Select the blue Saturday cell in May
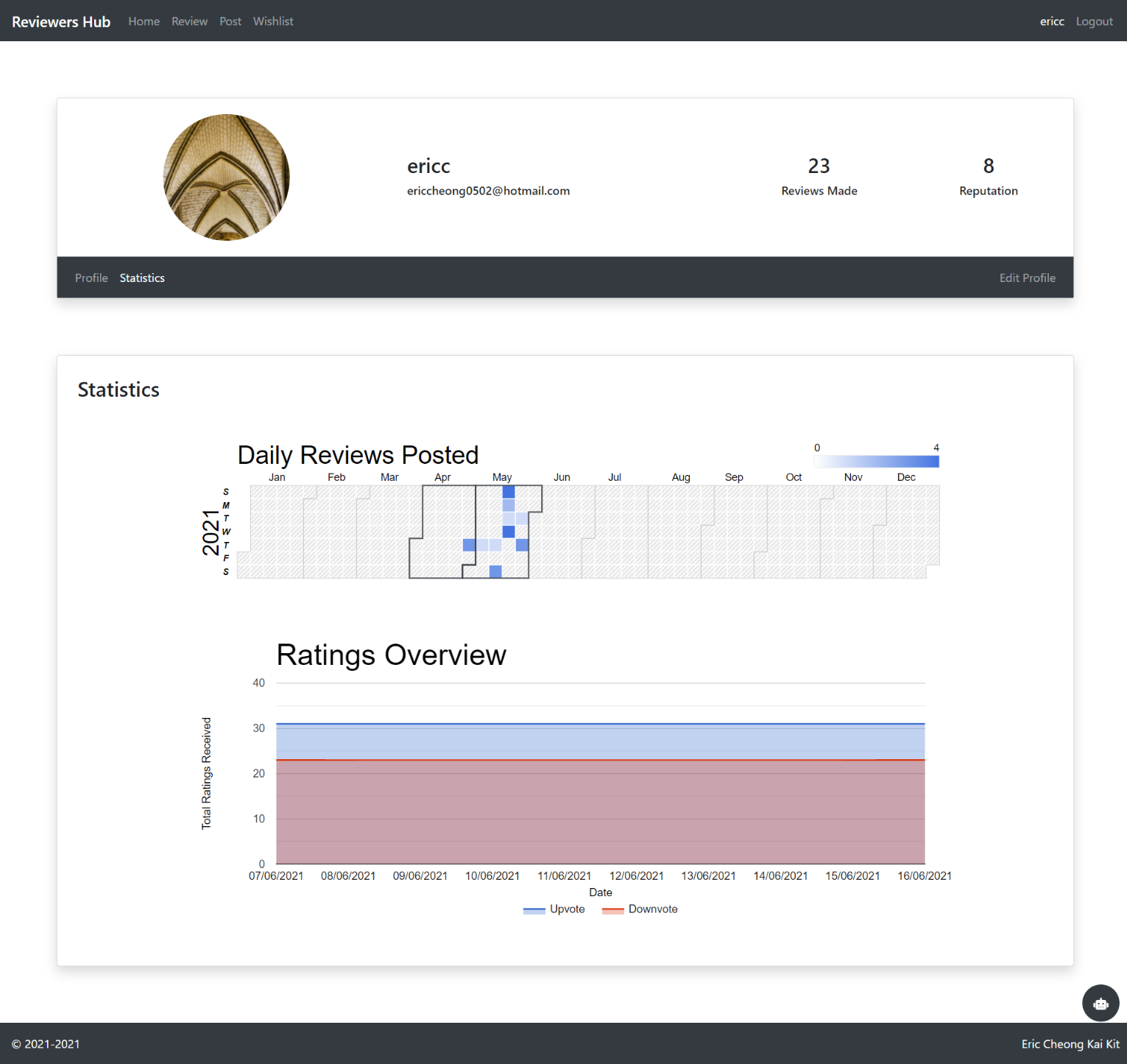Image resolution: width=1127 pixels, height=1064 pixels. (x=495, y=571)
